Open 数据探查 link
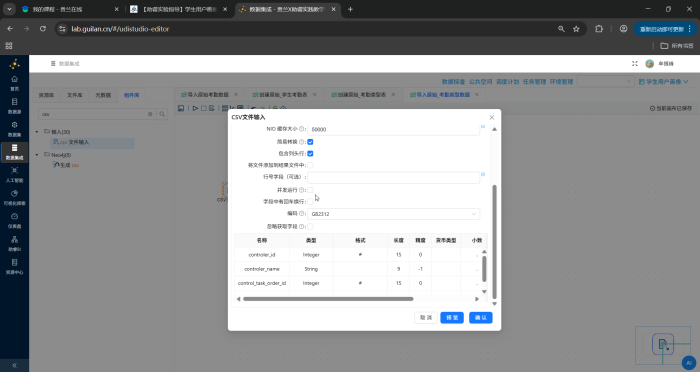Screen dimensions: 700x372 [x=453, y=82]
